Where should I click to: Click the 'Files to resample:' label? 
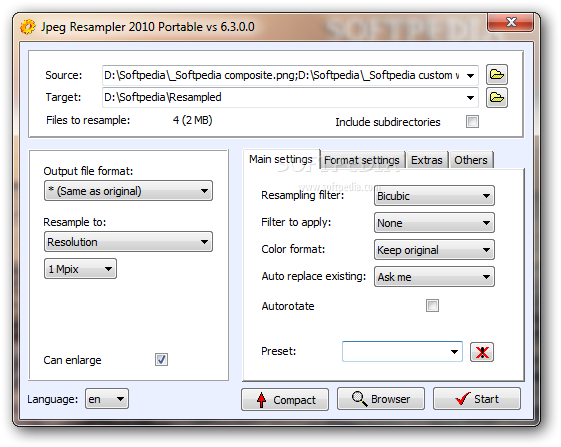tap(88, 120)
